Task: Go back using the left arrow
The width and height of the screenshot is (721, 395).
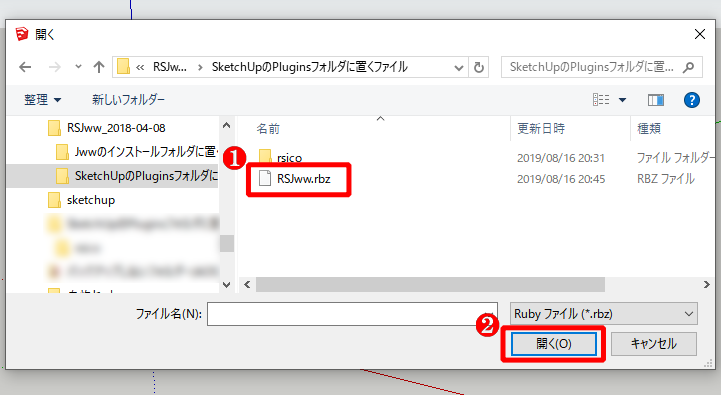Action: (25, 67)
